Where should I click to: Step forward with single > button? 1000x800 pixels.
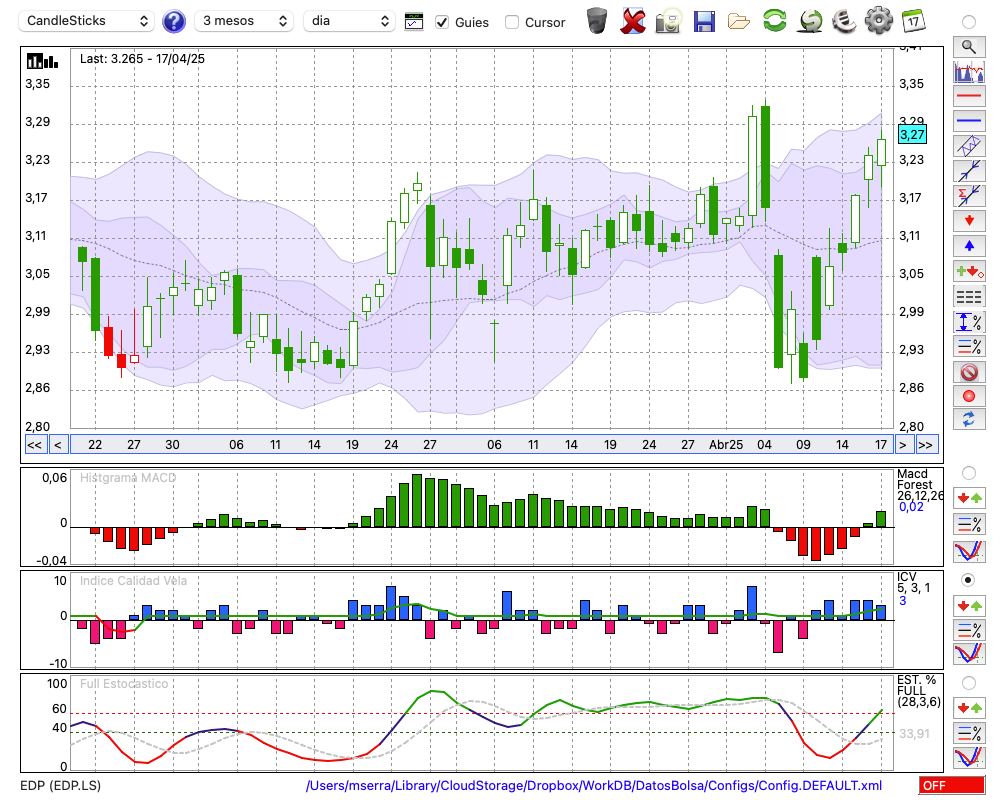pos(902,445)
